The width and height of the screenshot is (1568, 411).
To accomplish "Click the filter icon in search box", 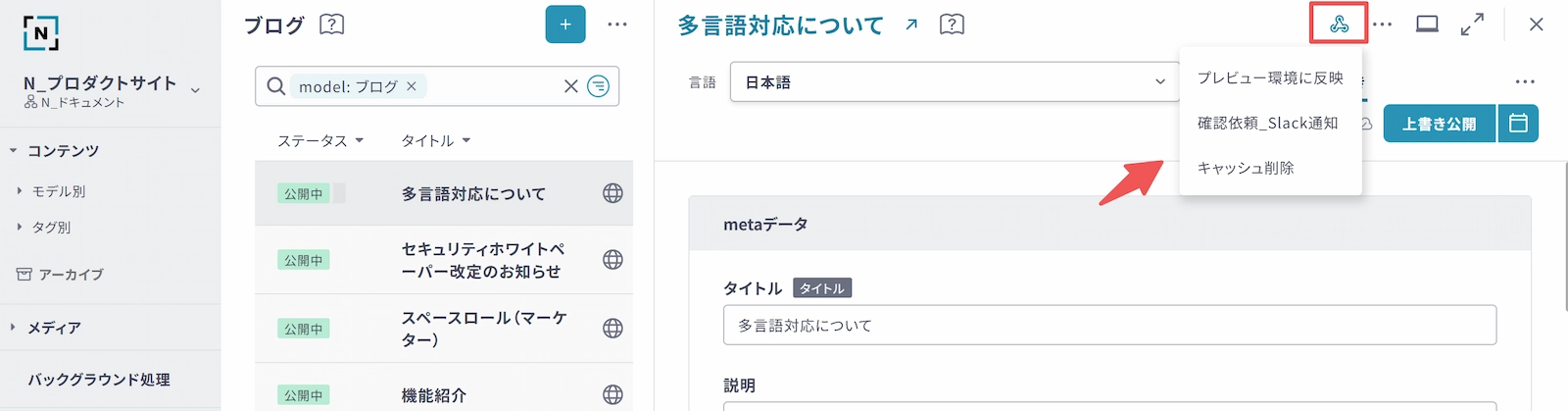I will pyautogui.click(x=598, y=86).
